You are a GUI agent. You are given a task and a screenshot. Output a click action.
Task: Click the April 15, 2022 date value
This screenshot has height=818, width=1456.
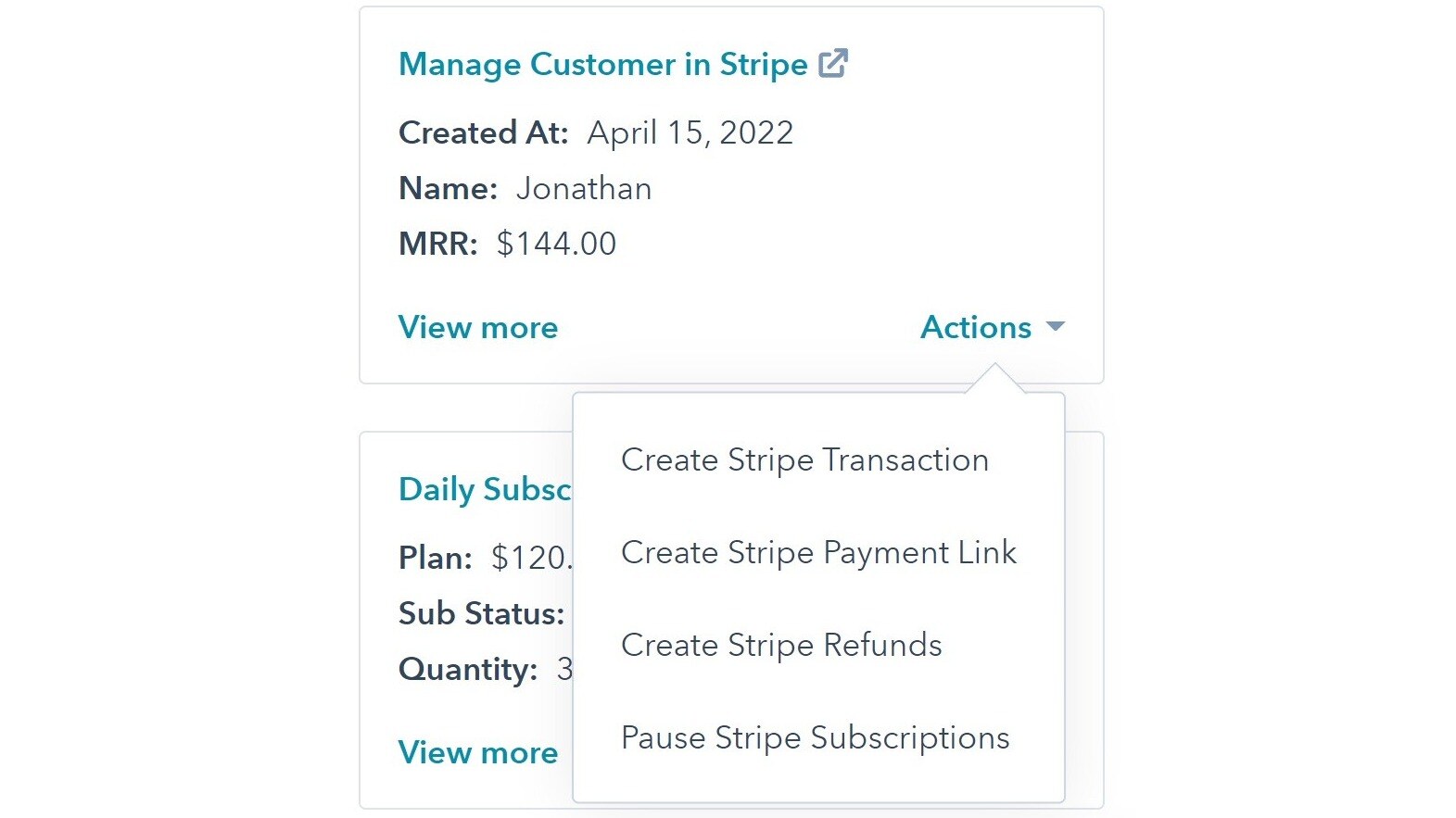pos(690,132)
